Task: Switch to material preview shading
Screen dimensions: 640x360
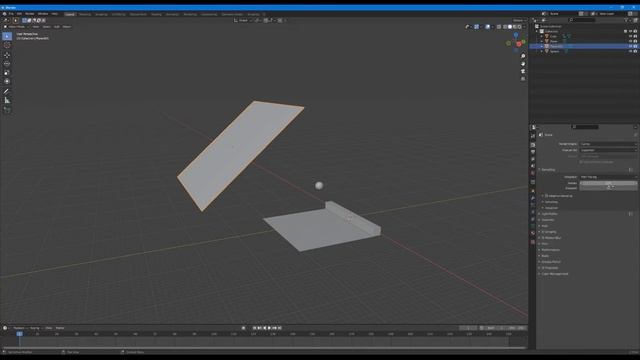Action: click(515, 27)
